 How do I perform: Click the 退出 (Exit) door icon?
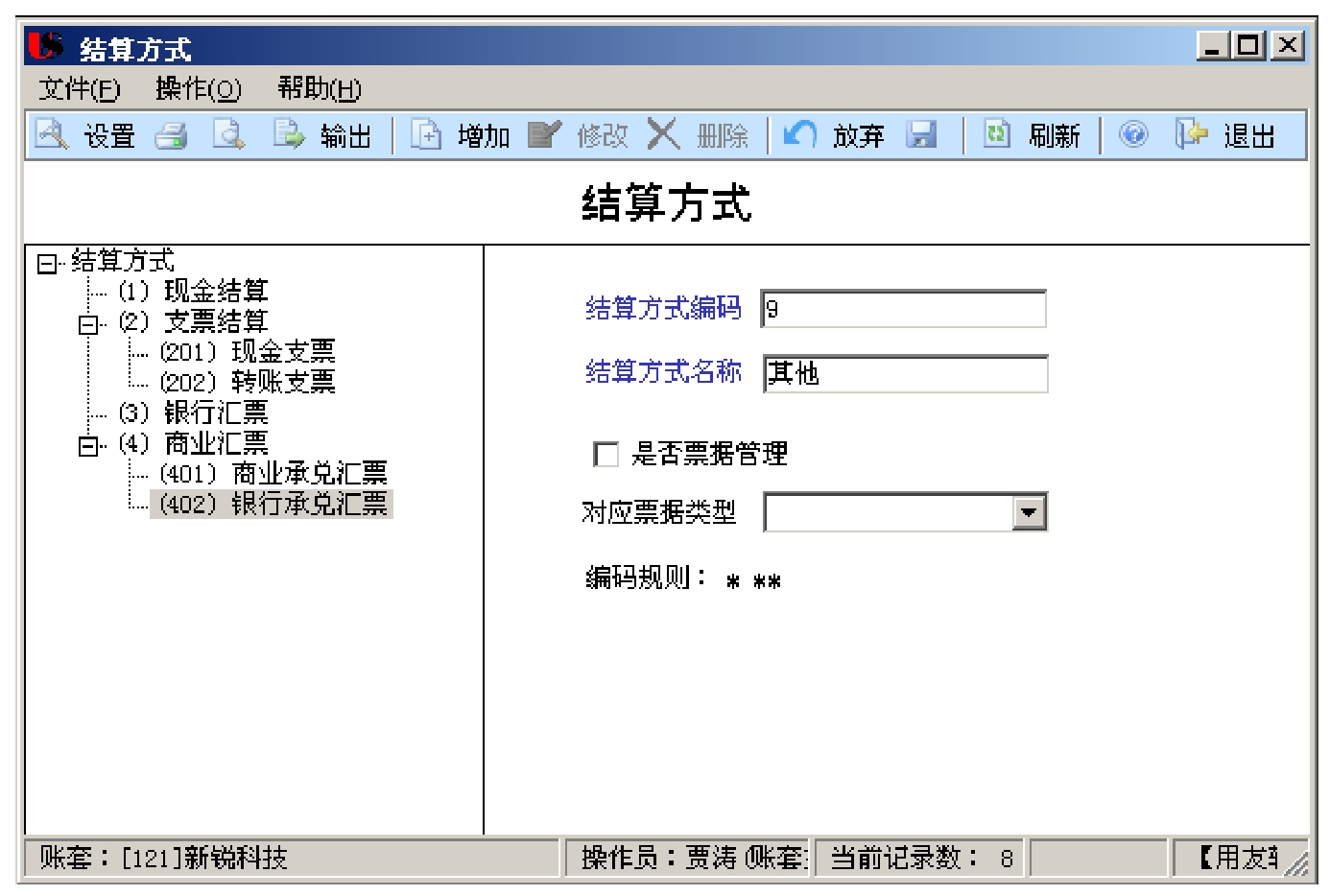1191,135
